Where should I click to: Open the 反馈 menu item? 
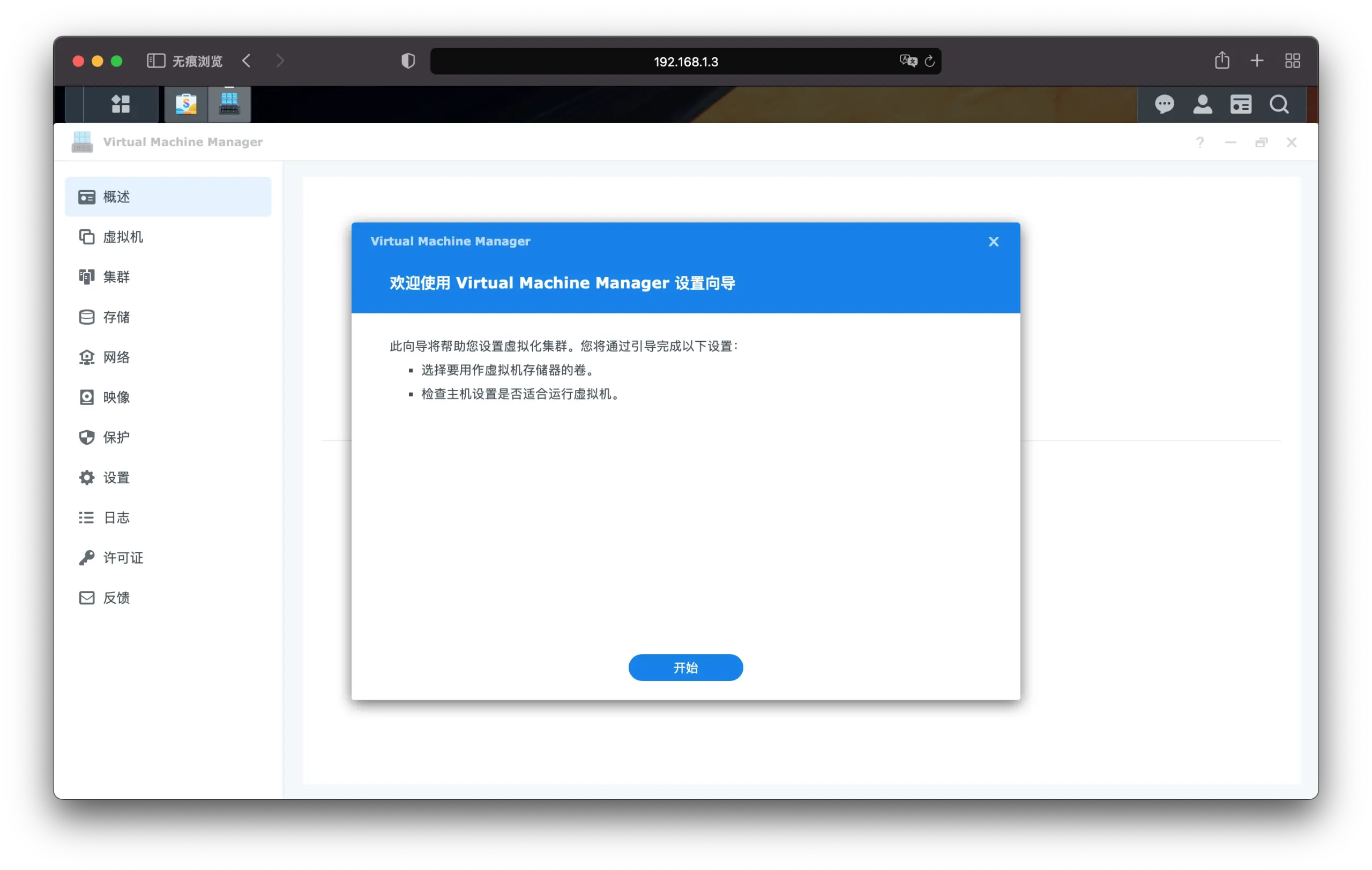coord(168,598)
